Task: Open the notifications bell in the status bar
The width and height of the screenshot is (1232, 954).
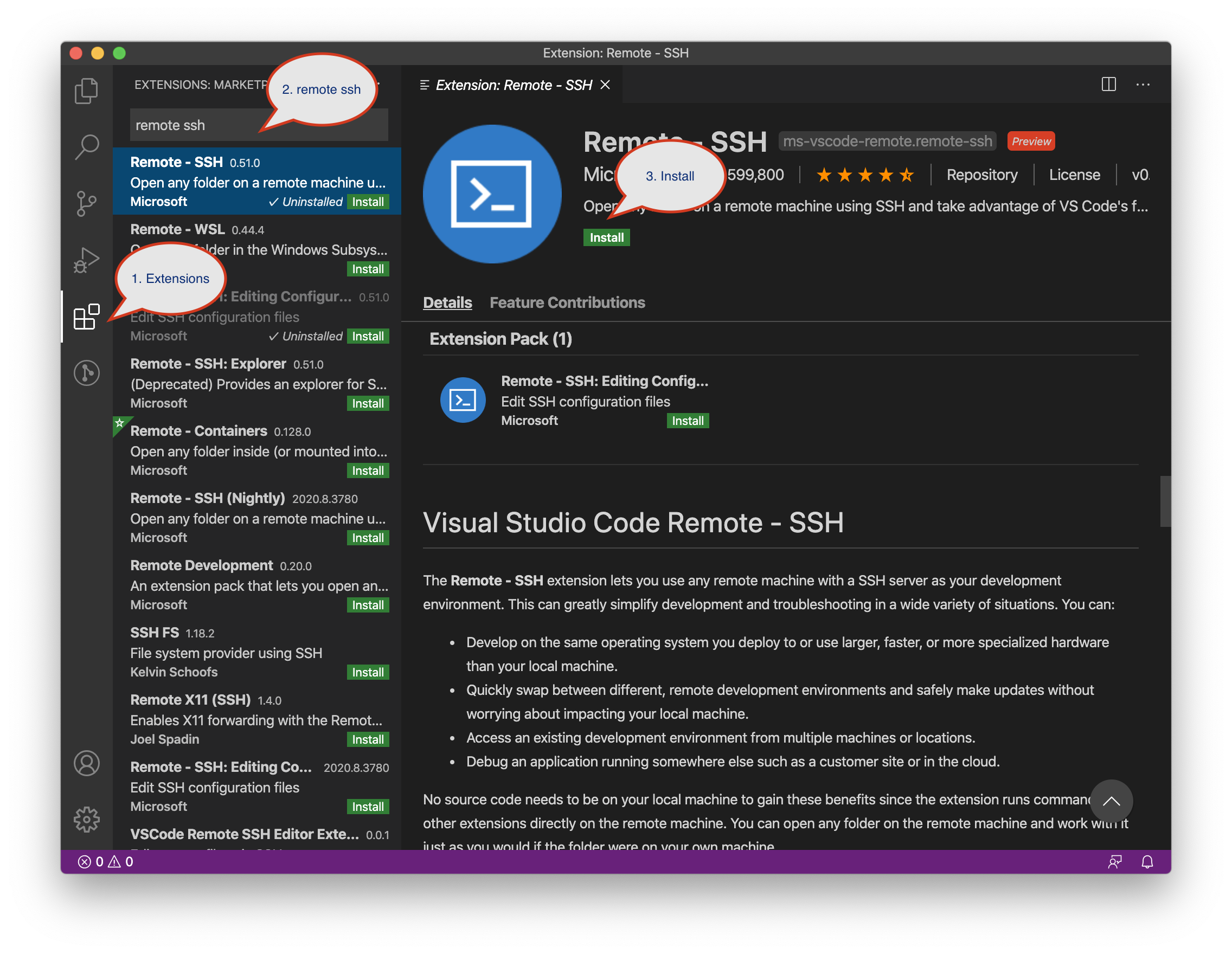Action: [1147, 861]
